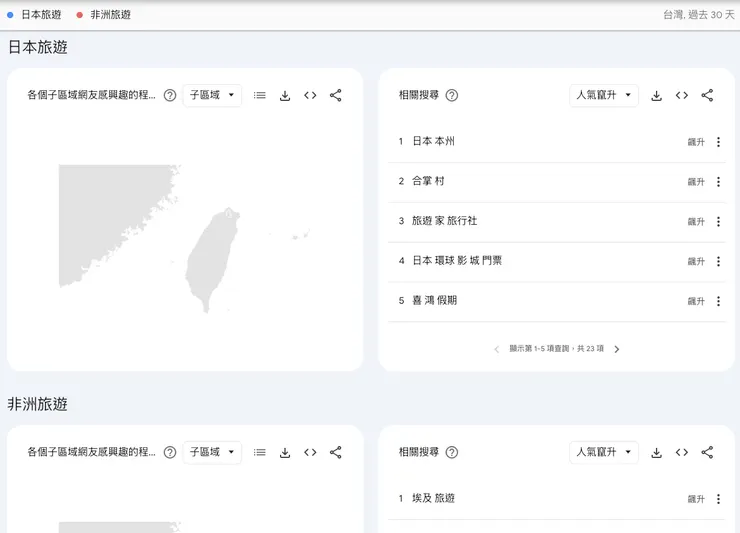This screenshot has width=740, height=533.
Task: Open 子區域 dropdown in 日本旅遊 section
Action: click(212, 95)
